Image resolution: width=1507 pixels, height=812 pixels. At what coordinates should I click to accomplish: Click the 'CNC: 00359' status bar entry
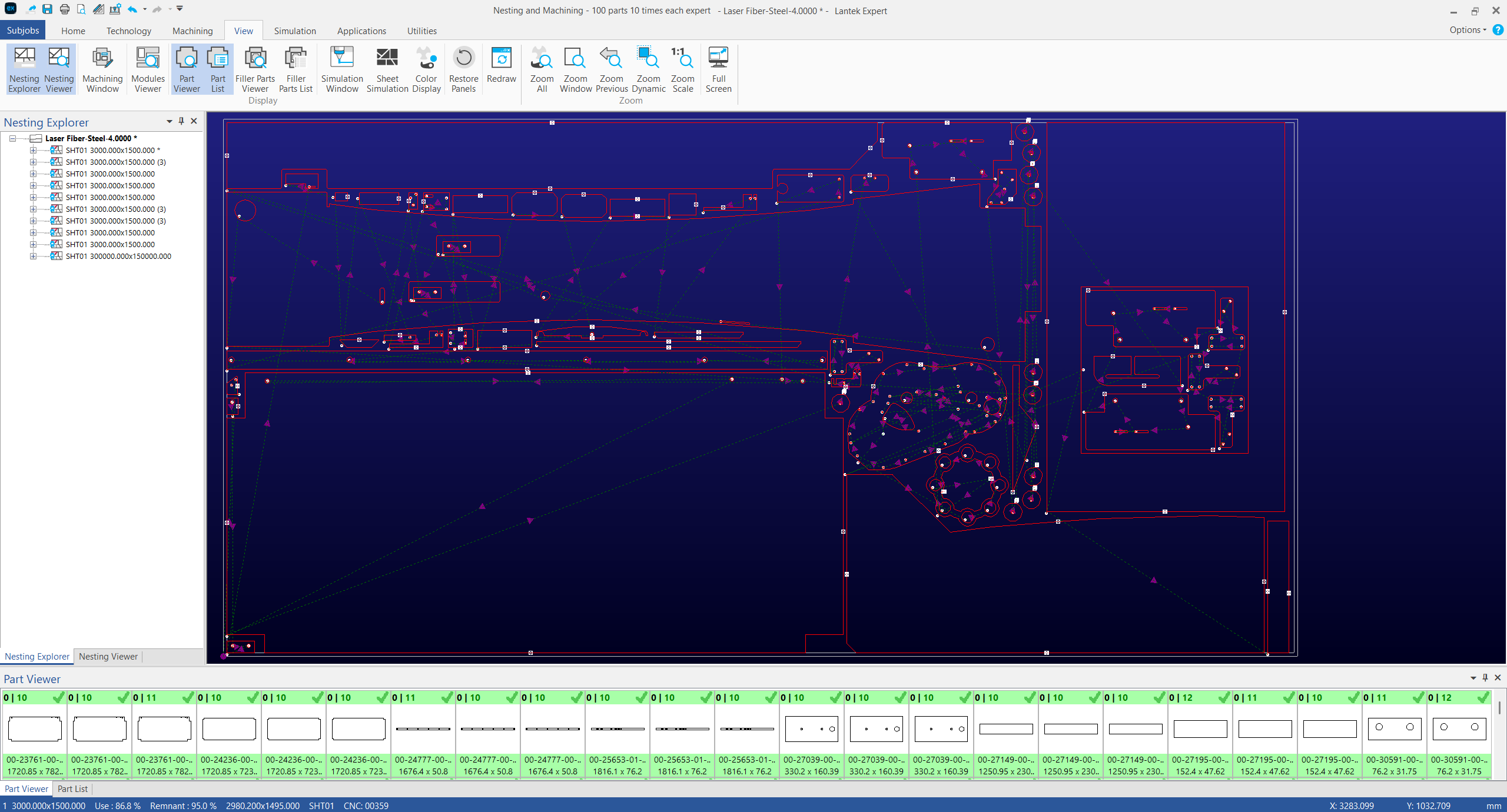coord(366,806)
